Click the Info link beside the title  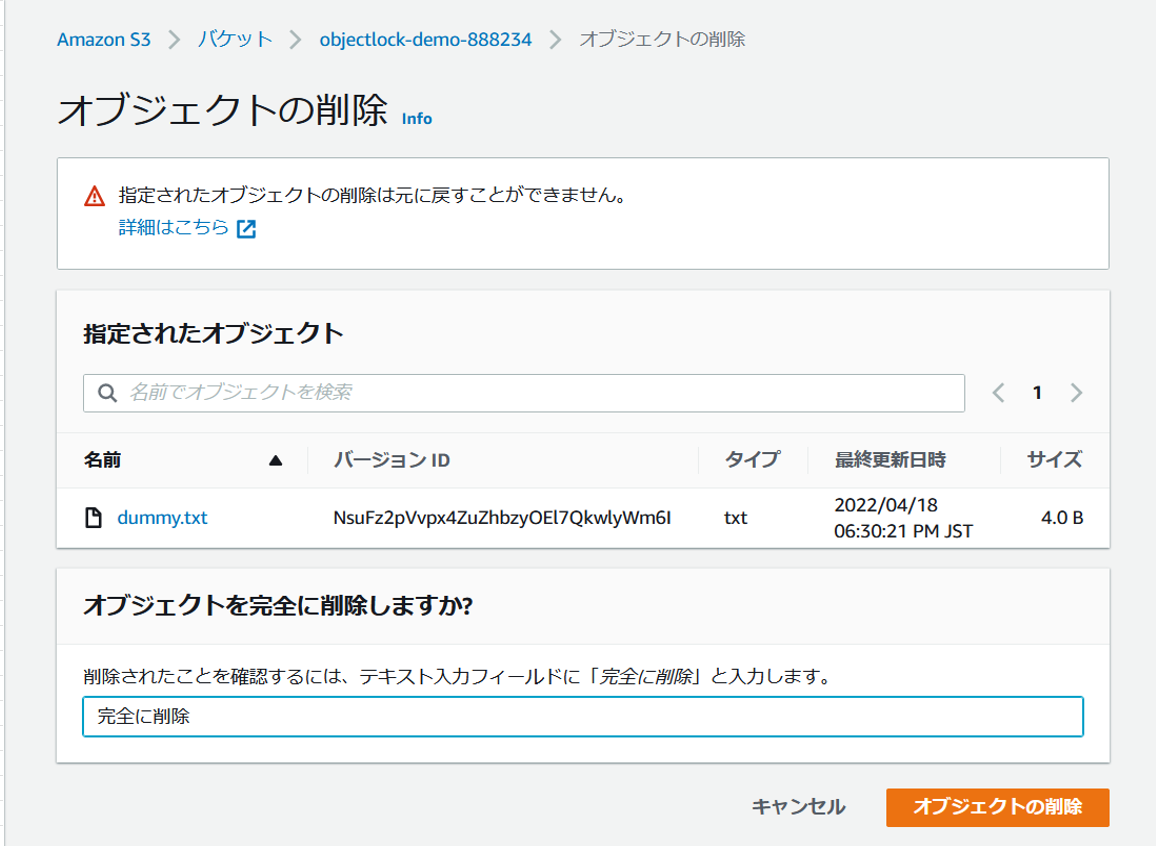417,119
